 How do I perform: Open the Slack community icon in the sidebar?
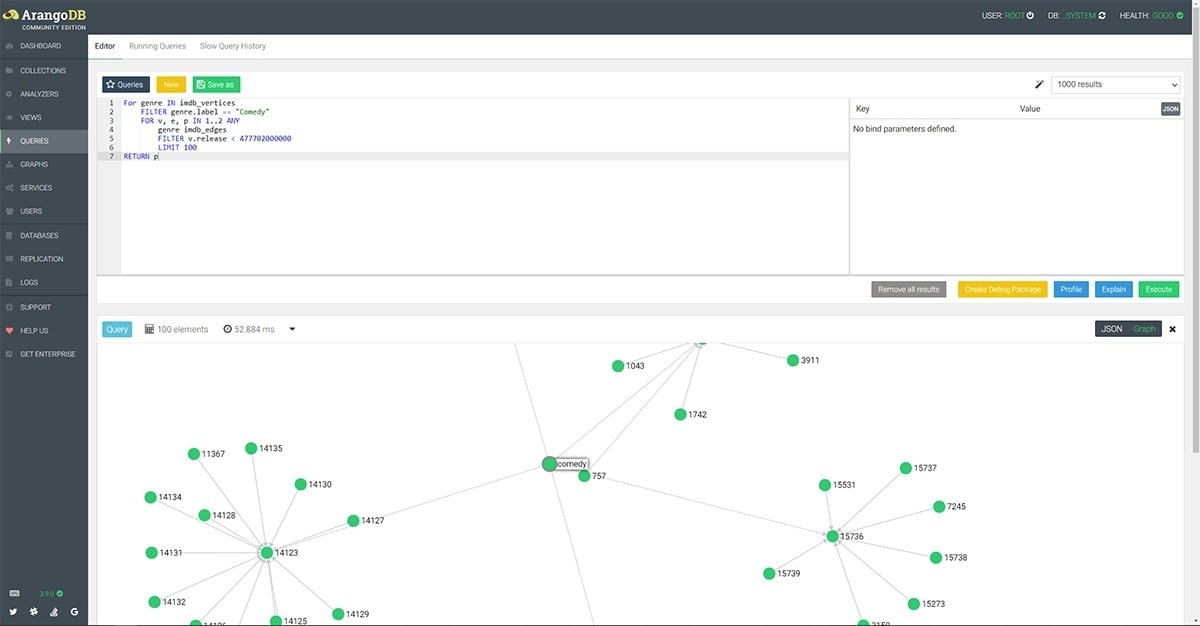pyautogui.click(x=35, y=611)
